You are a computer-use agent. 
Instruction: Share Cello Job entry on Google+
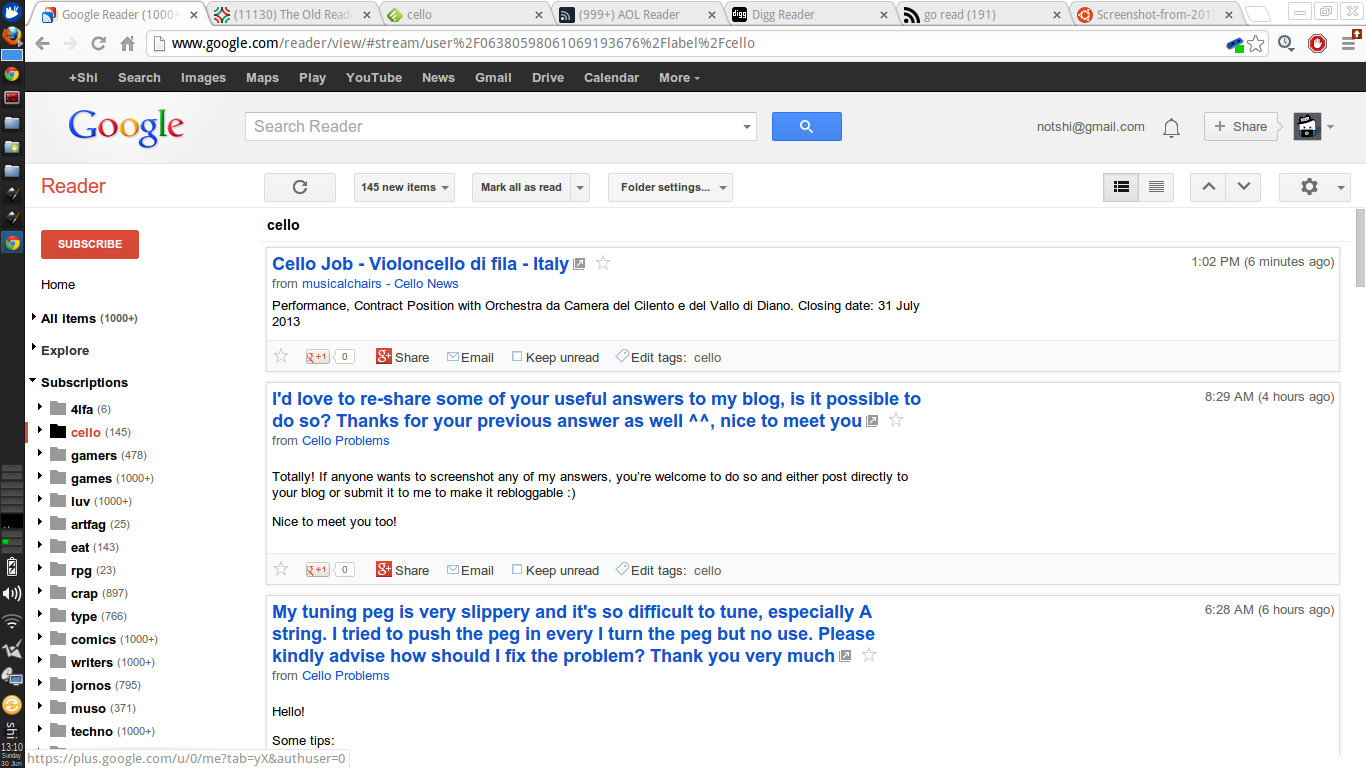coord(402,357)
